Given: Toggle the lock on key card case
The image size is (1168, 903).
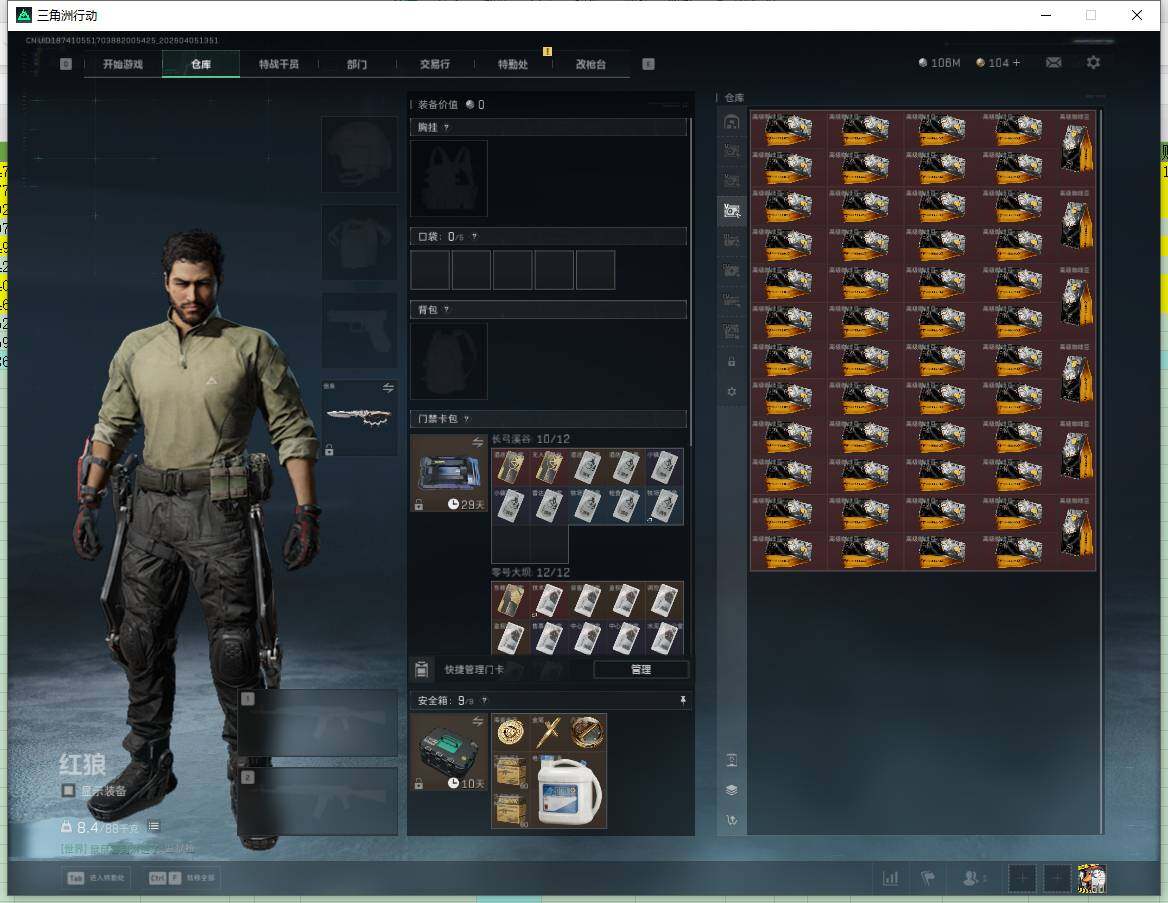Looking at the screenshot, I should pos(419,505).
